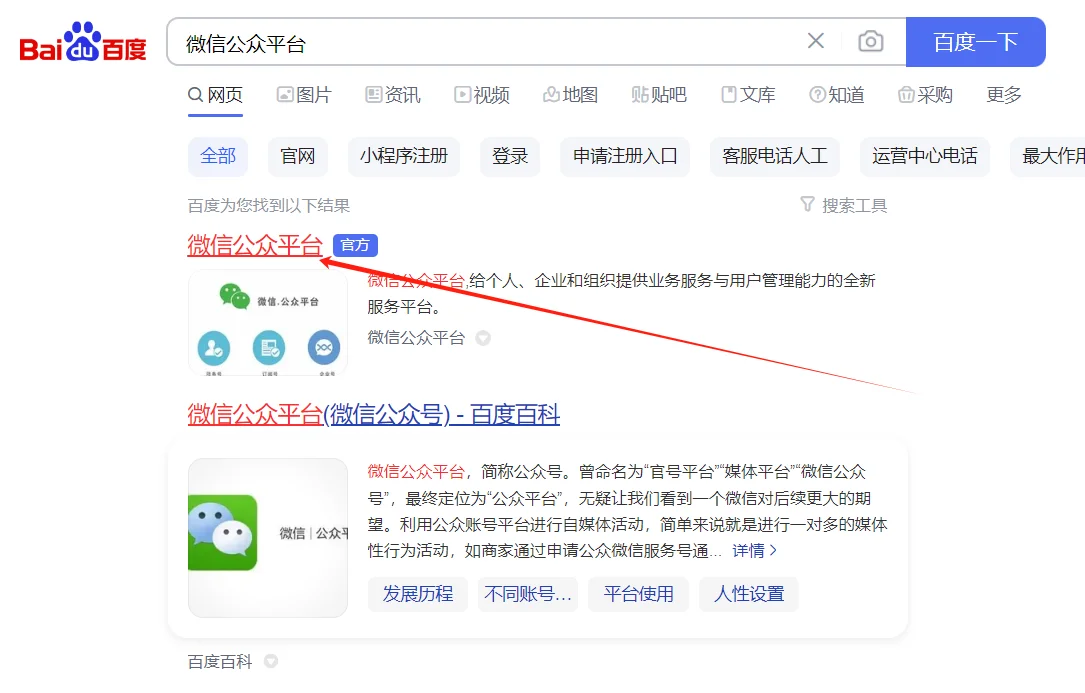
Task: Expand the 更多 menu
Action: point(1004,95)
